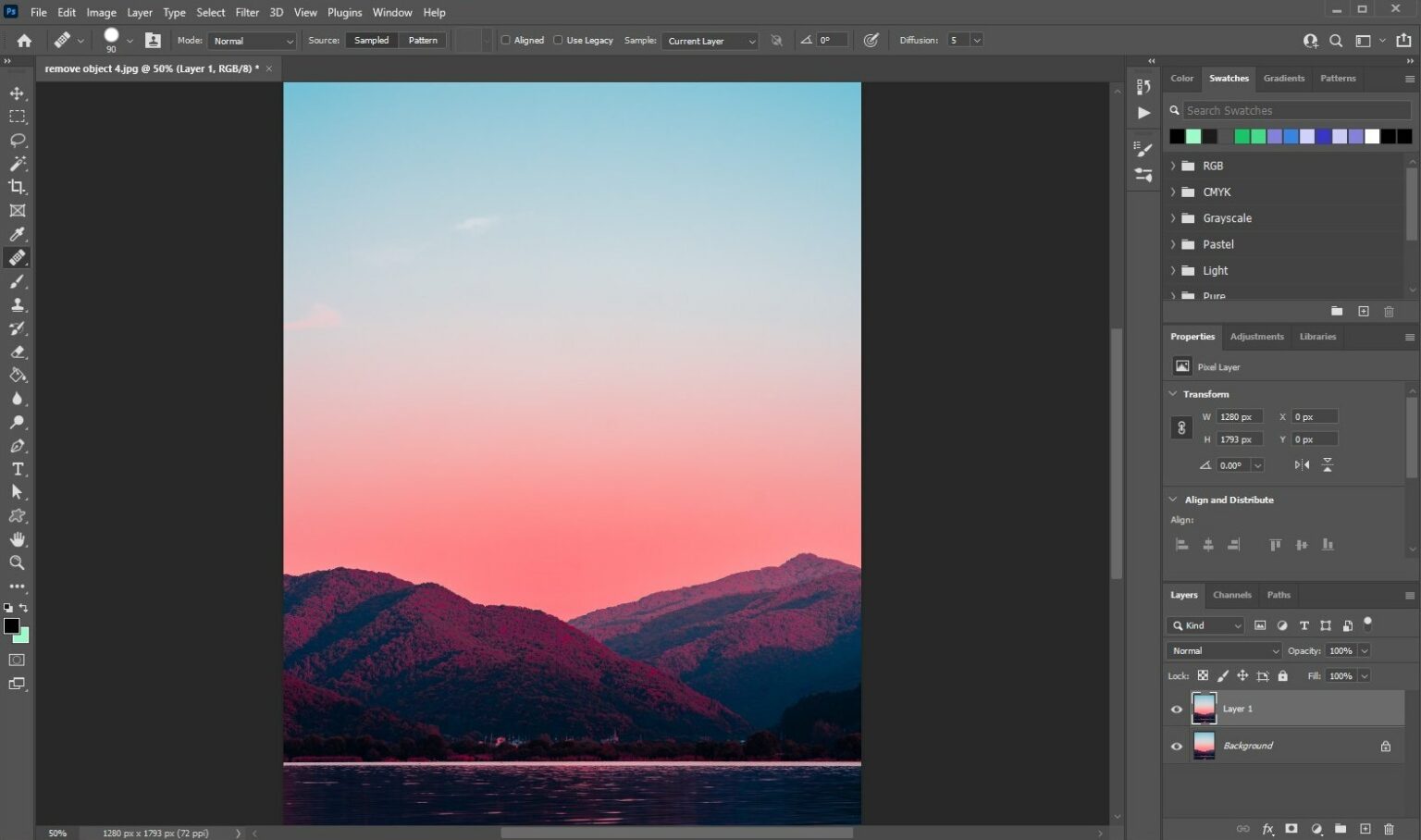Screen dimensions: 1421x840
Task: Select the Type tool
Action: pos(17,469)
